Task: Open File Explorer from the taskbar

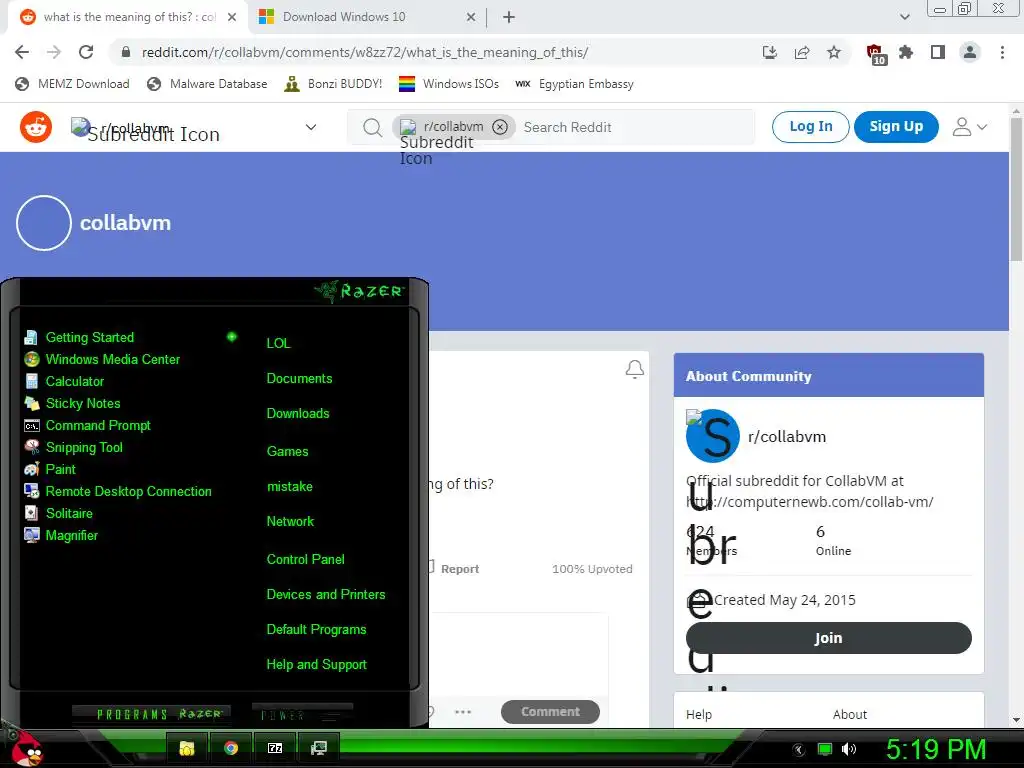Action: (187, 748)
